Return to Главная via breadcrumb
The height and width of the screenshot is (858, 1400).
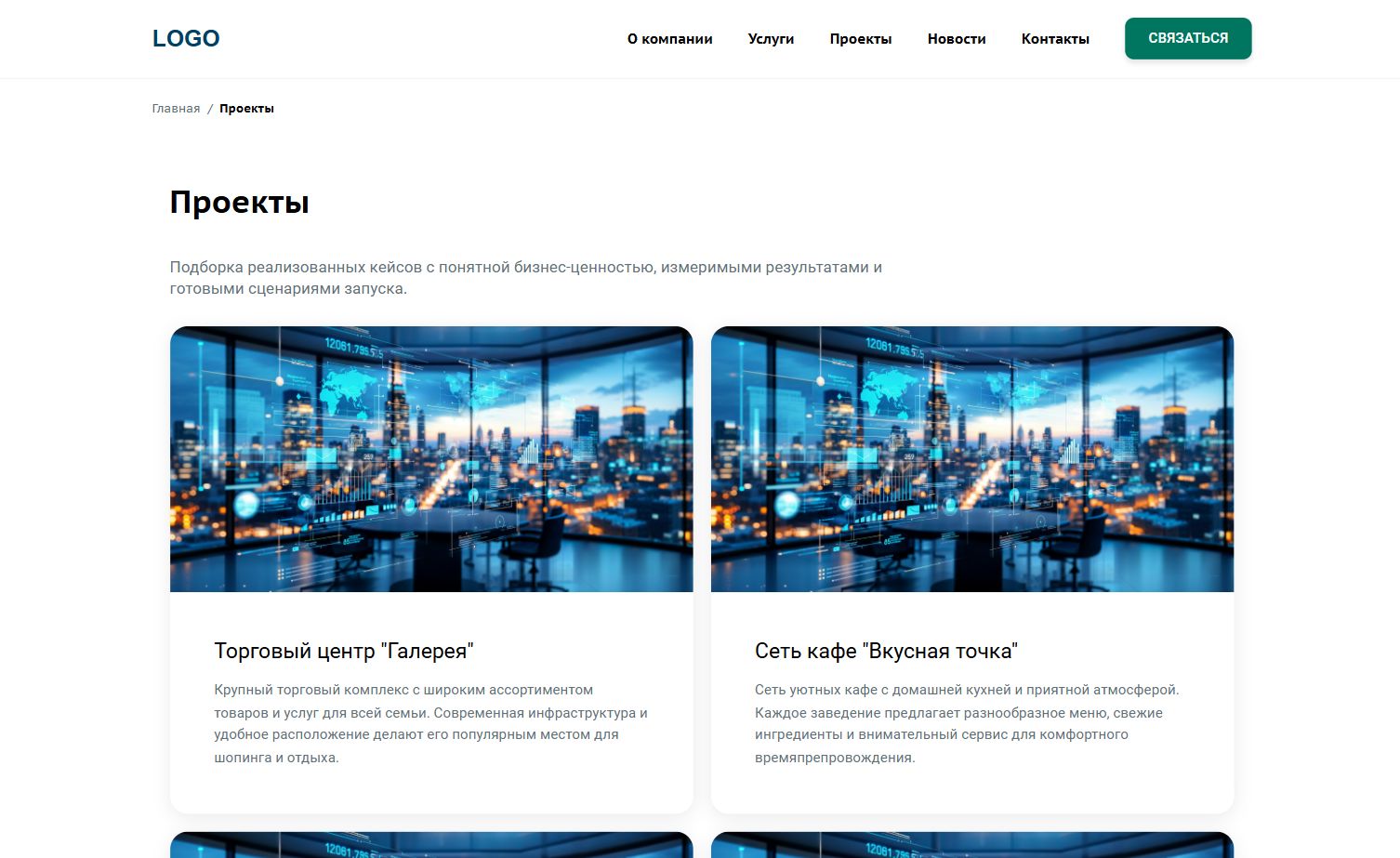coord(176,109)
